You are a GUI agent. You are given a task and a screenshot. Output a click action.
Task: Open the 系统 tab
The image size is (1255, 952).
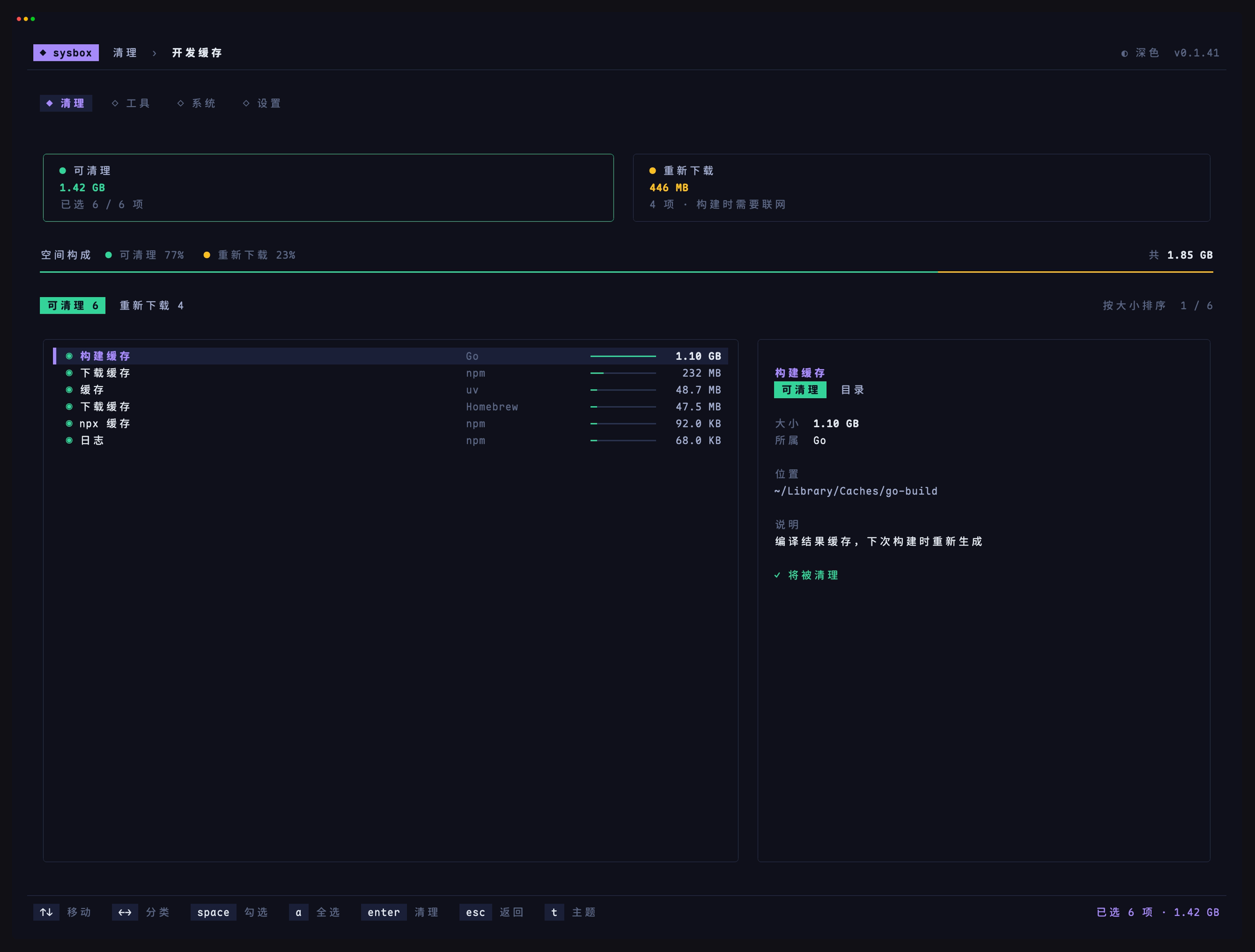196,103
